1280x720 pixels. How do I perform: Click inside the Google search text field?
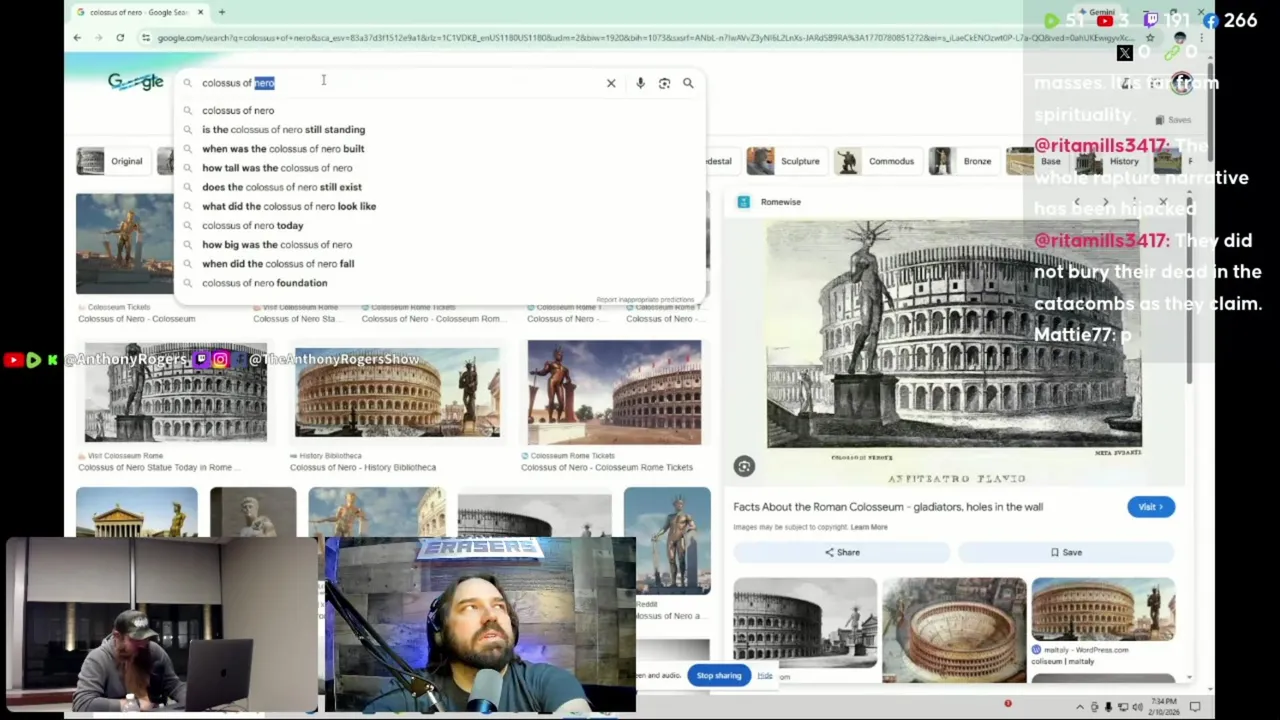tap(400, 83)
